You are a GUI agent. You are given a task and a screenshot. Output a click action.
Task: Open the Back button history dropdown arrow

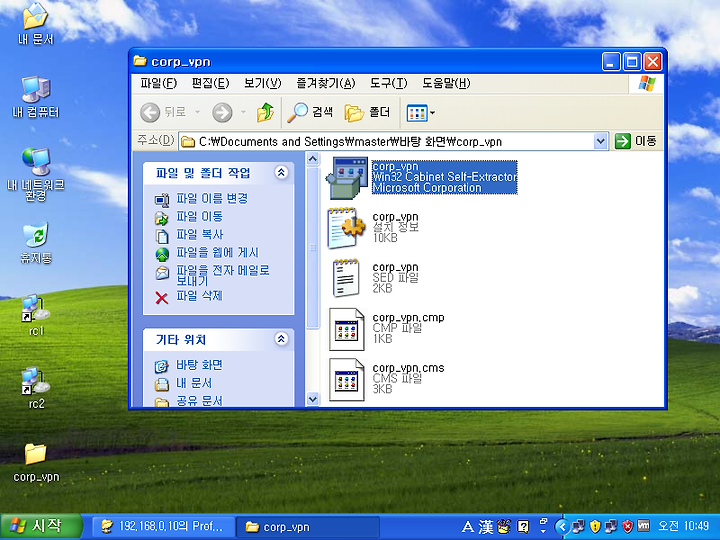[x=197, y=112]
